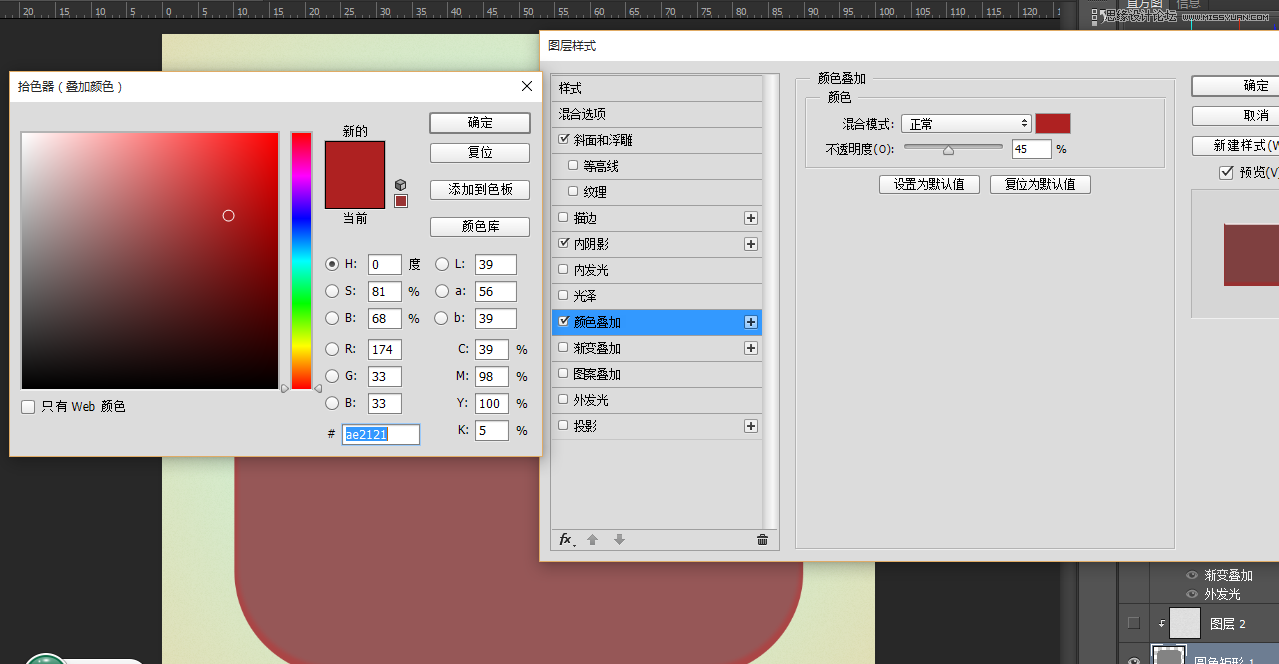The height and width of the screenshot is (664, 1279).
Task: Click the plus icon beside 描边
Action: (751, 218)
